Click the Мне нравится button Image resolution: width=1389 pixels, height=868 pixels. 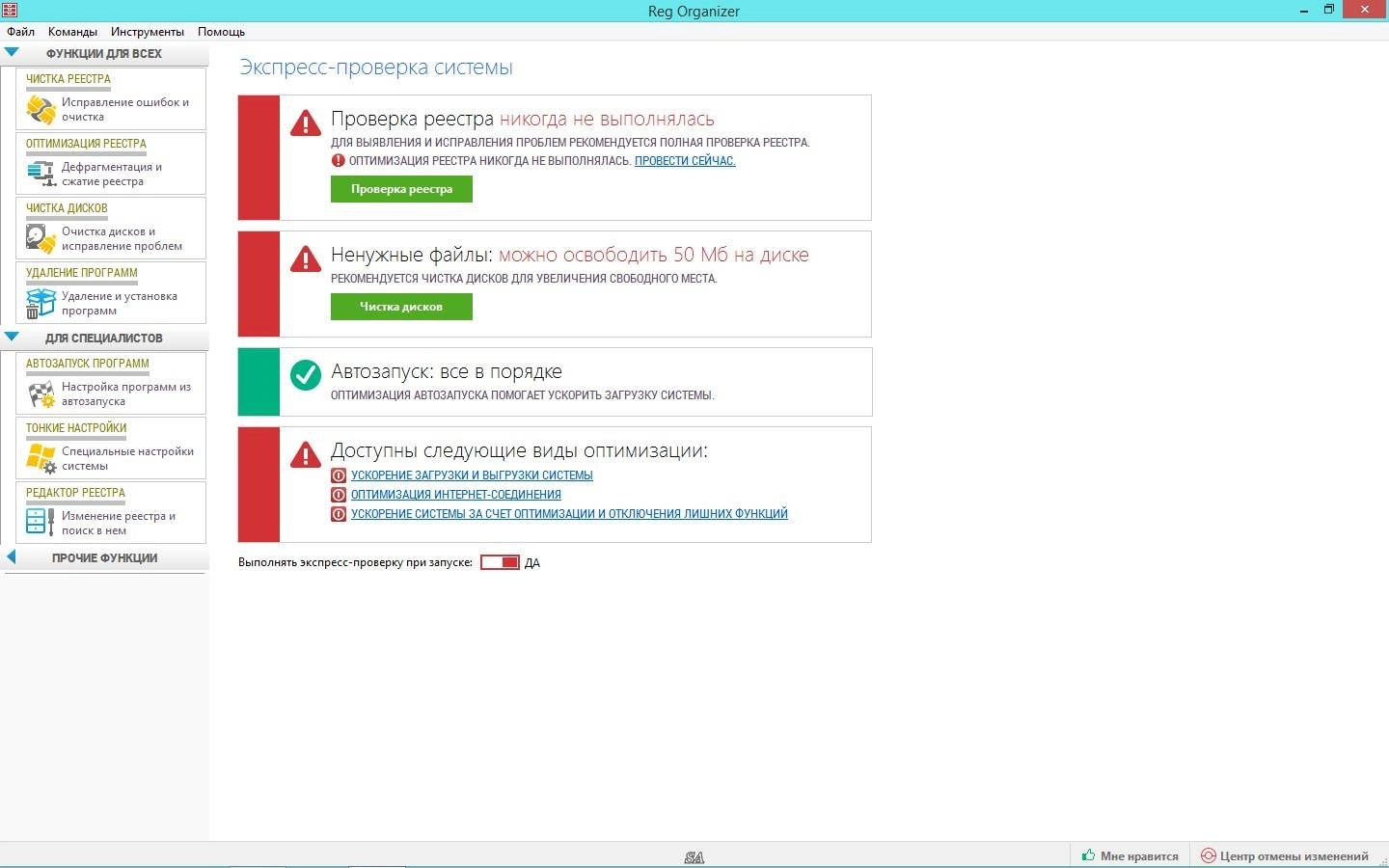tap(1130, 855)
